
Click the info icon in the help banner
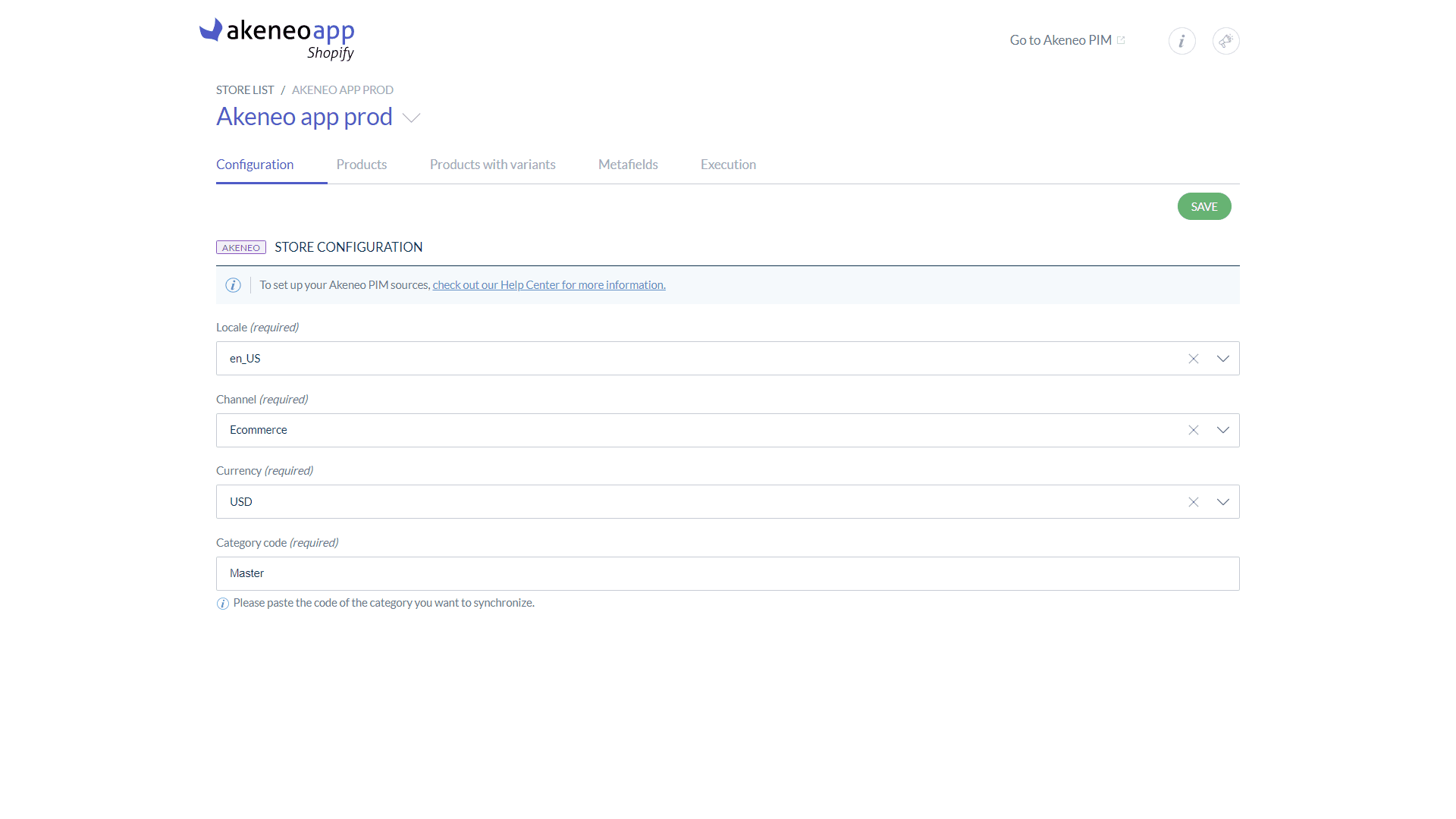pos(233,285)
